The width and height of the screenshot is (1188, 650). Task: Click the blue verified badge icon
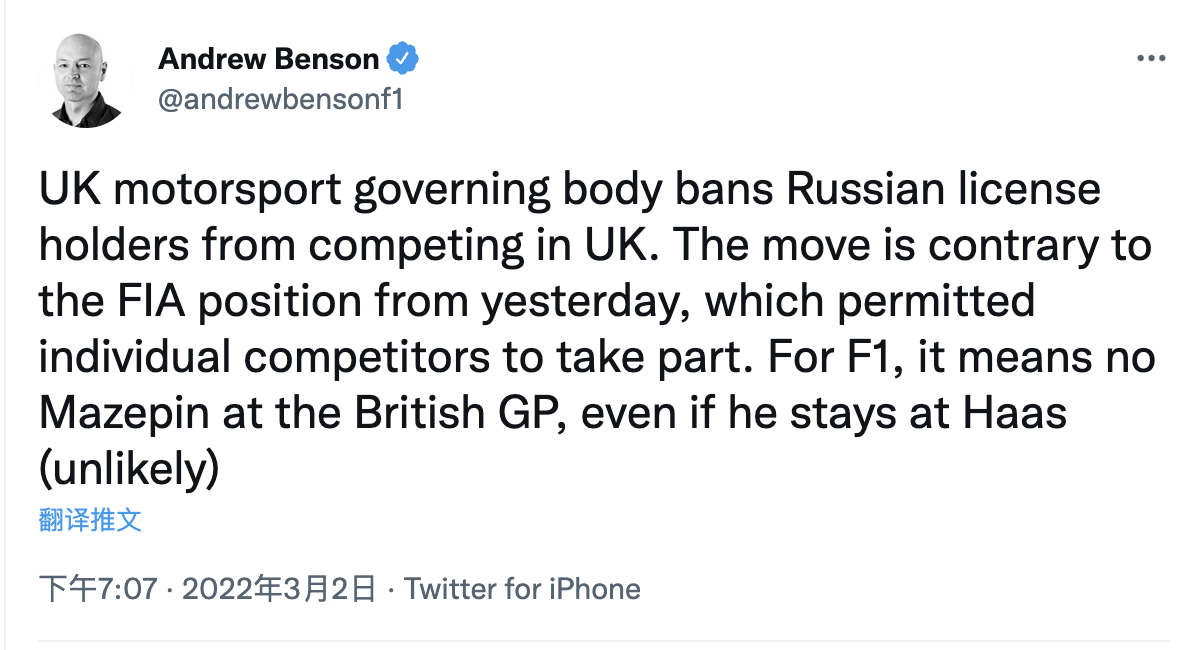[402, 59]
